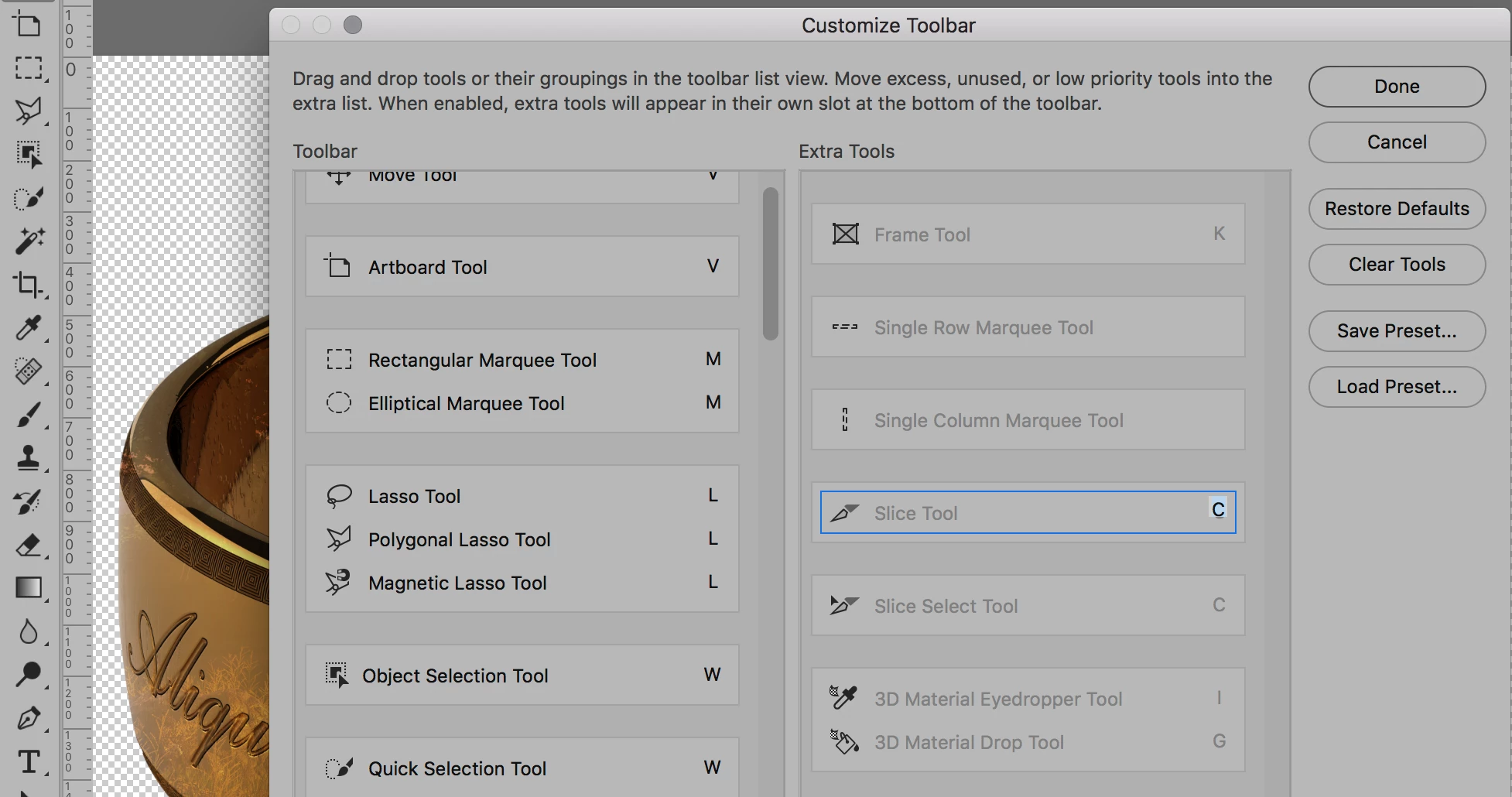Click the Clear Tools button
Screen dimensions: 1512x797
pos(1397,265)
